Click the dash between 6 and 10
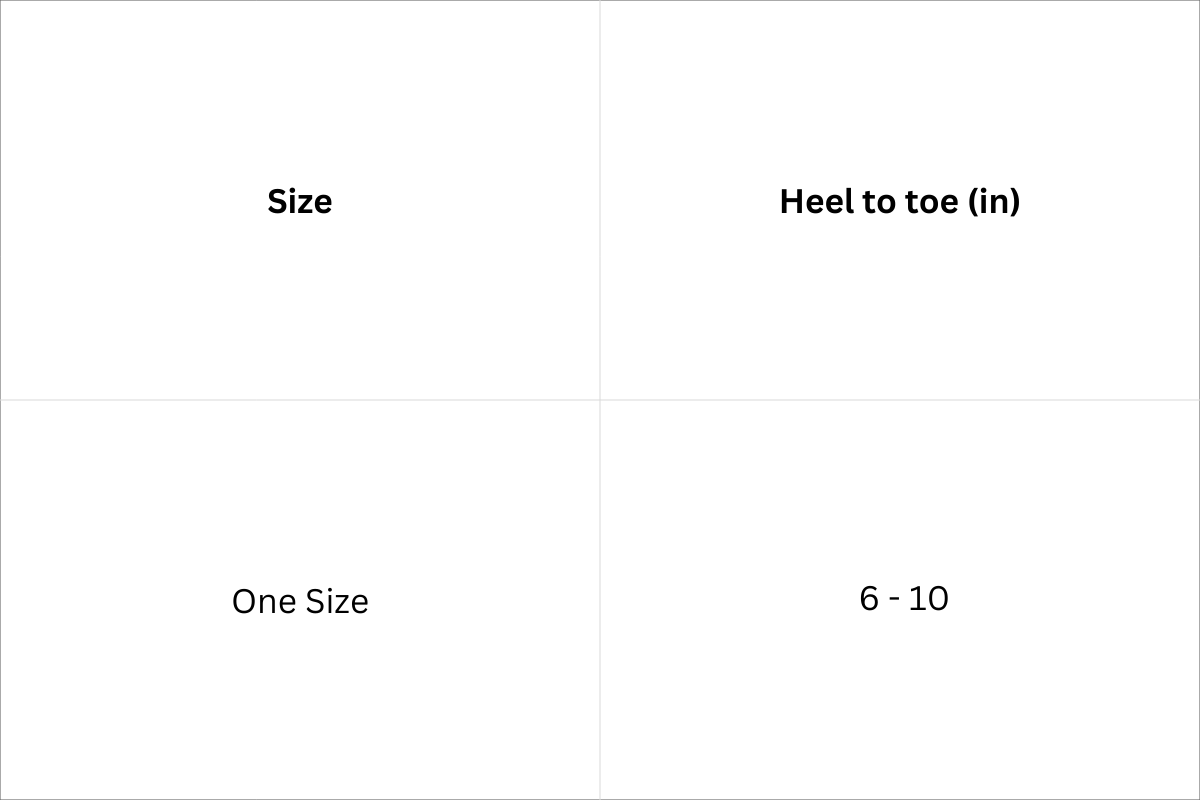The height and width of the screenshot is (800, 1200). point(894,599)
